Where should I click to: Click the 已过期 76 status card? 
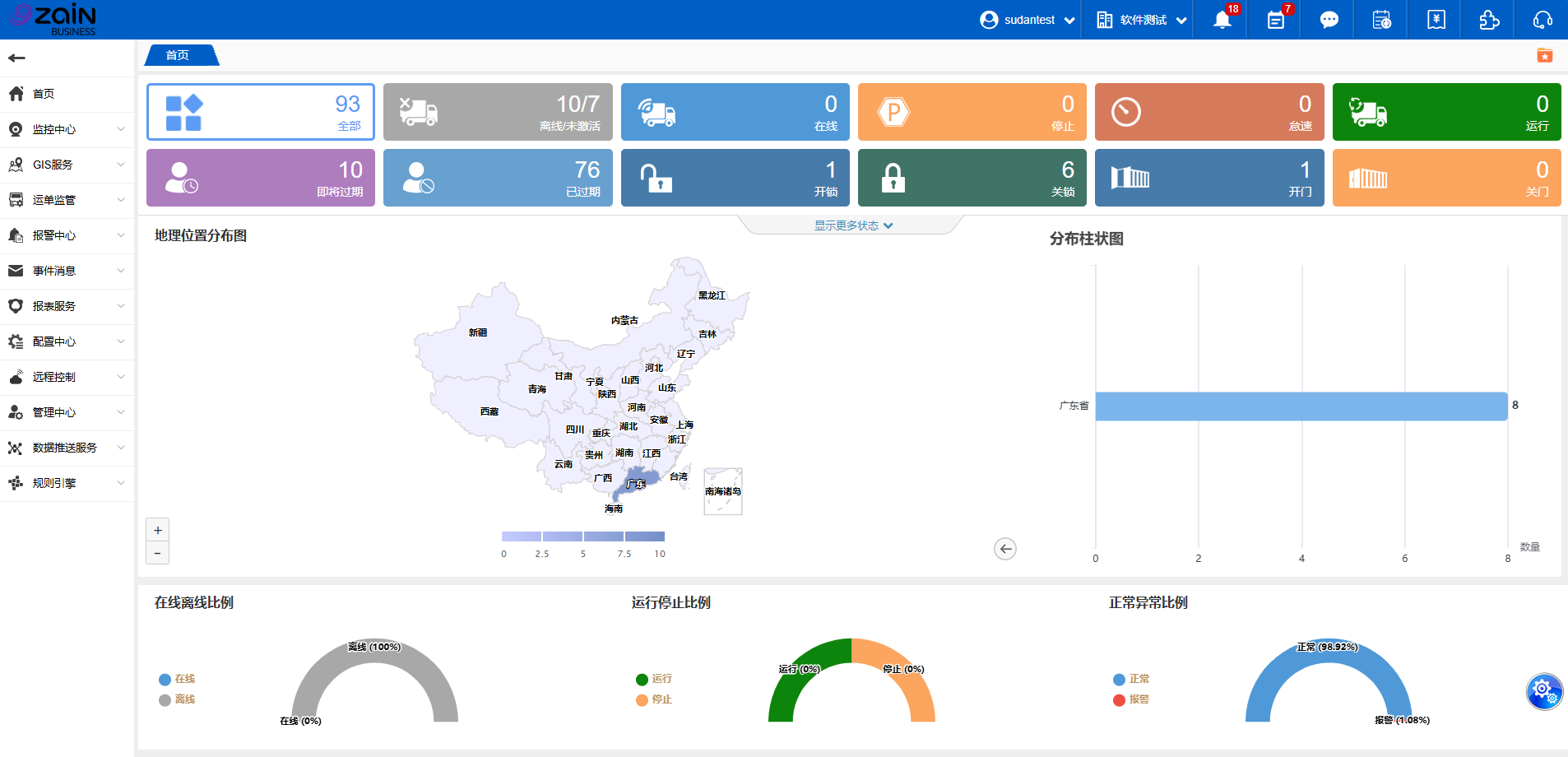[x=498, y=178]
